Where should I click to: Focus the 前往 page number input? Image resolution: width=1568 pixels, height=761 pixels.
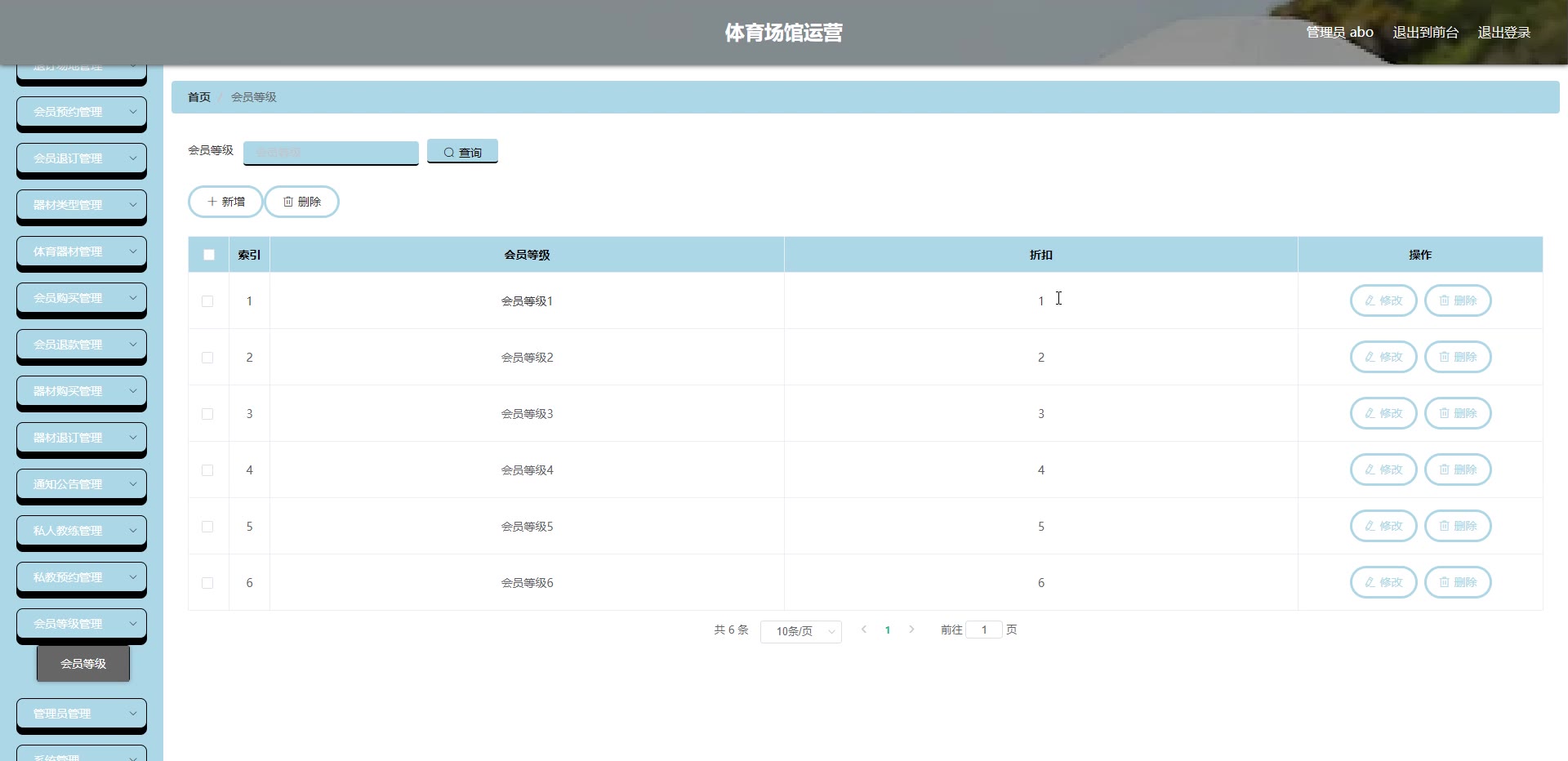click(984, 630)
